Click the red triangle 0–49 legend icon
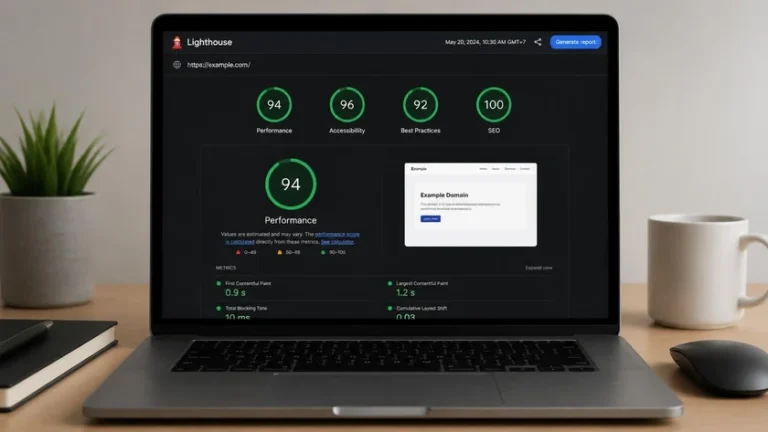Image resolution: width=768 pixels, height=432 pixels. tap(239, 252)
